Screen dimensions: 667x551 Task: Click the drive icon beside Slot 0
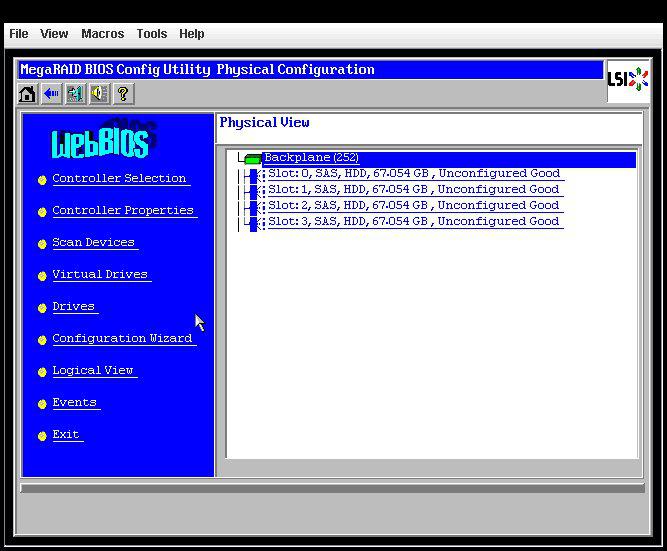click(x=255, y=175)
